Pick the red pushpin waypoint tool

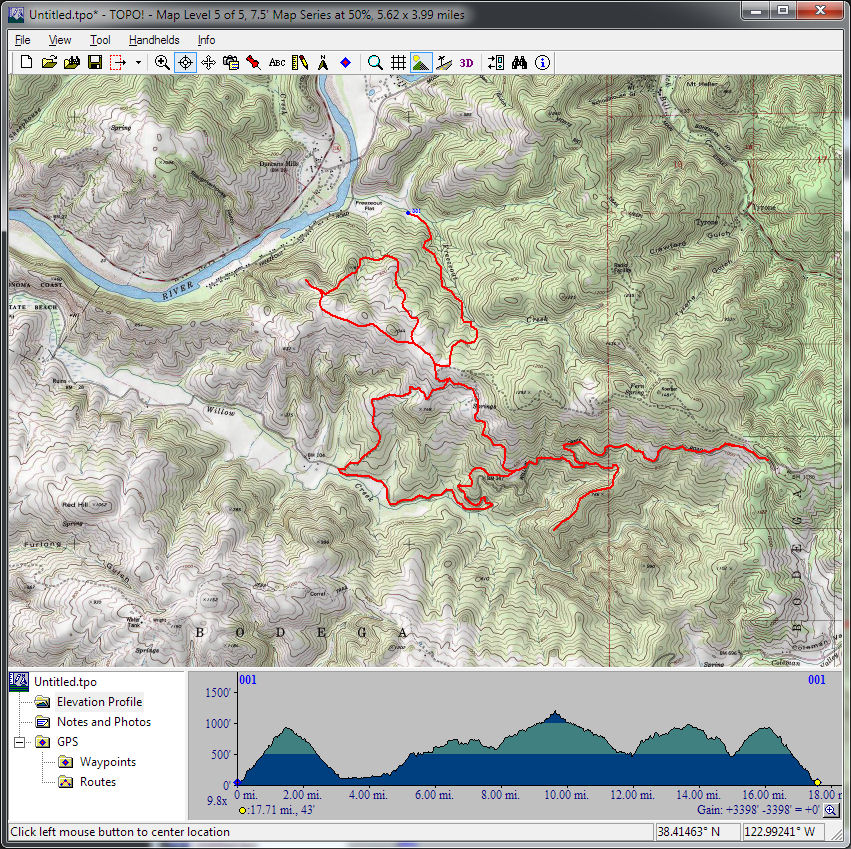point(254,62)
